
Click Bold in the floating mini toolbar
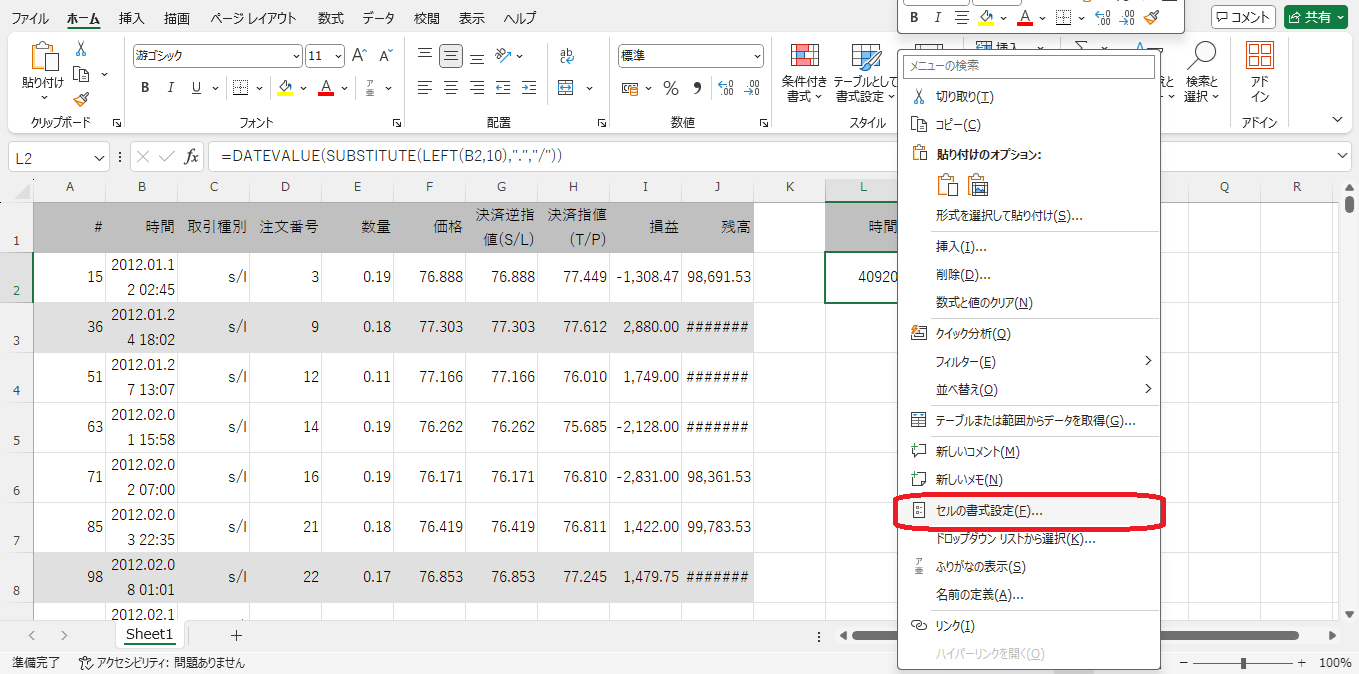pos(914,17)
